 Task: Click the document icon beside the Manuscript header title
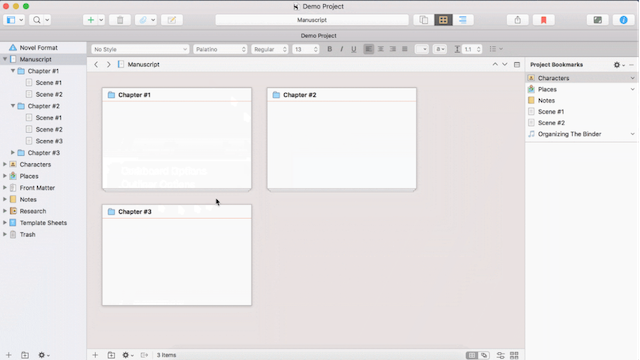tap(121, 64)
